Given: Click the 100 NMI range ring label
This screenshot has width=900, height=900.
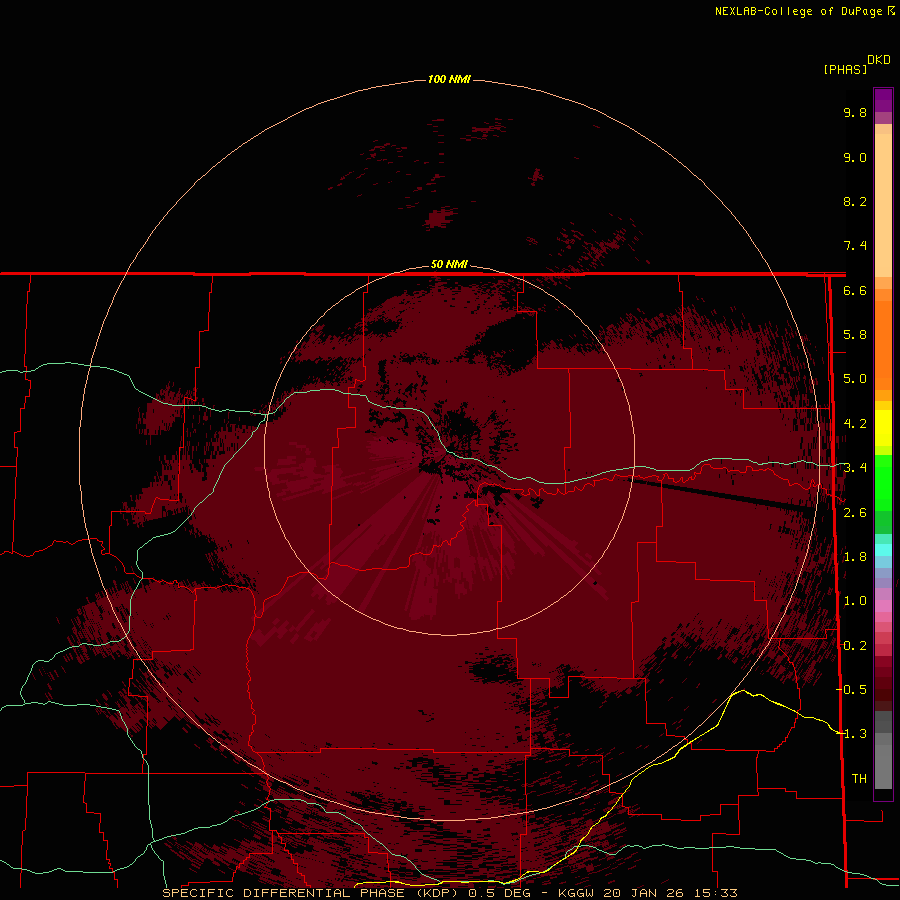Looking at the screenshot, I should [449, 79].
